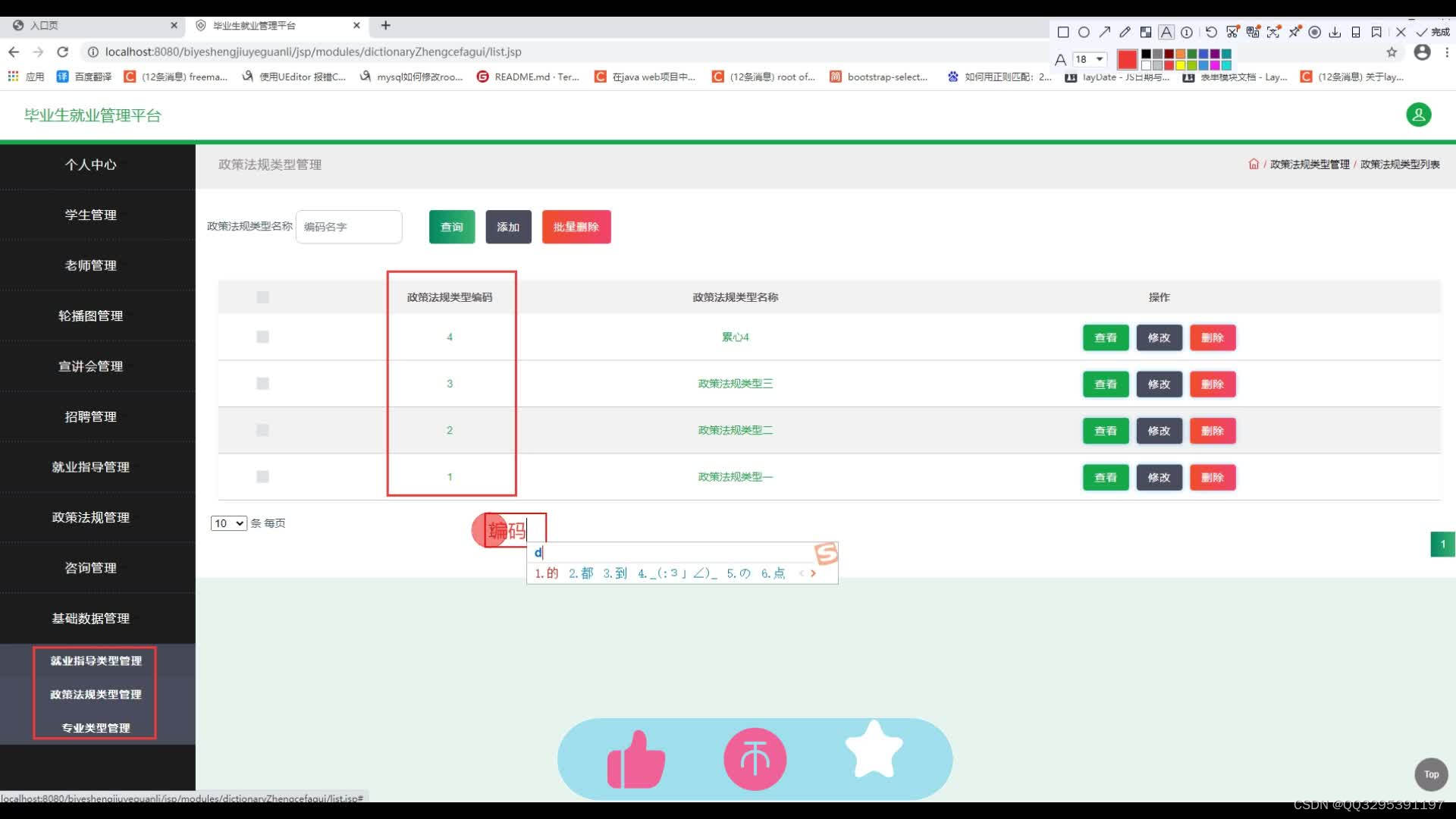
Task: Choose IME candidate 1.的
Action: coord(547,574)
